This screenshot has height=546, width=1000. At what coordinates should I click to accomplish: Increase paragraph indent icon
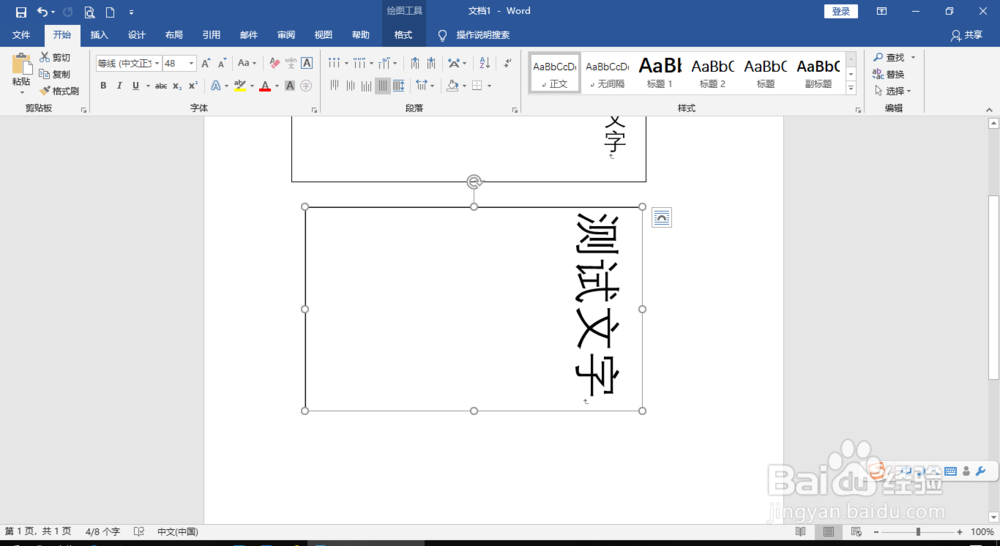pos(431,63)
